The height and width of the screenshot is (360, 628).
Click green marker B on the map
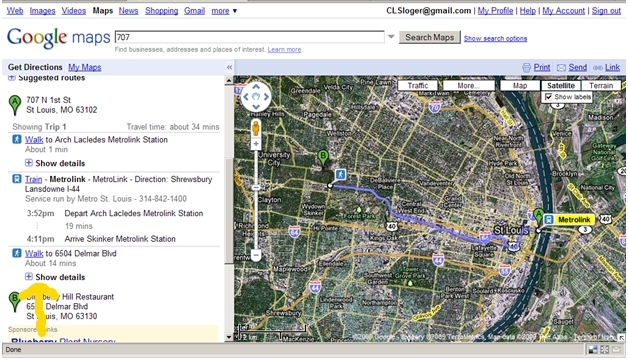(323, 157)
